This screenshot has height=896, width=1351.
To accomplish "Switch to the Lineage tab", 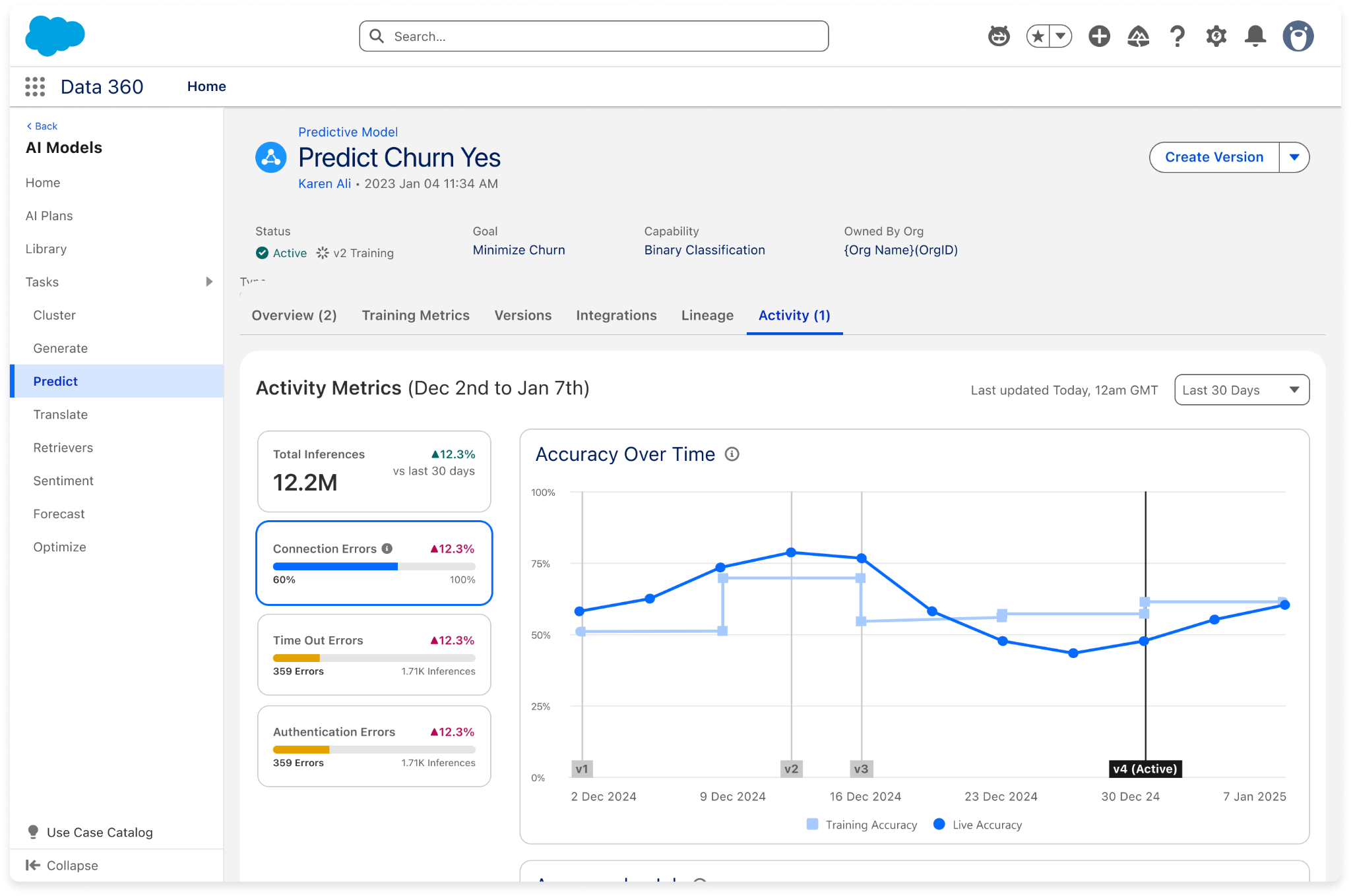I will tap(707, 315).
